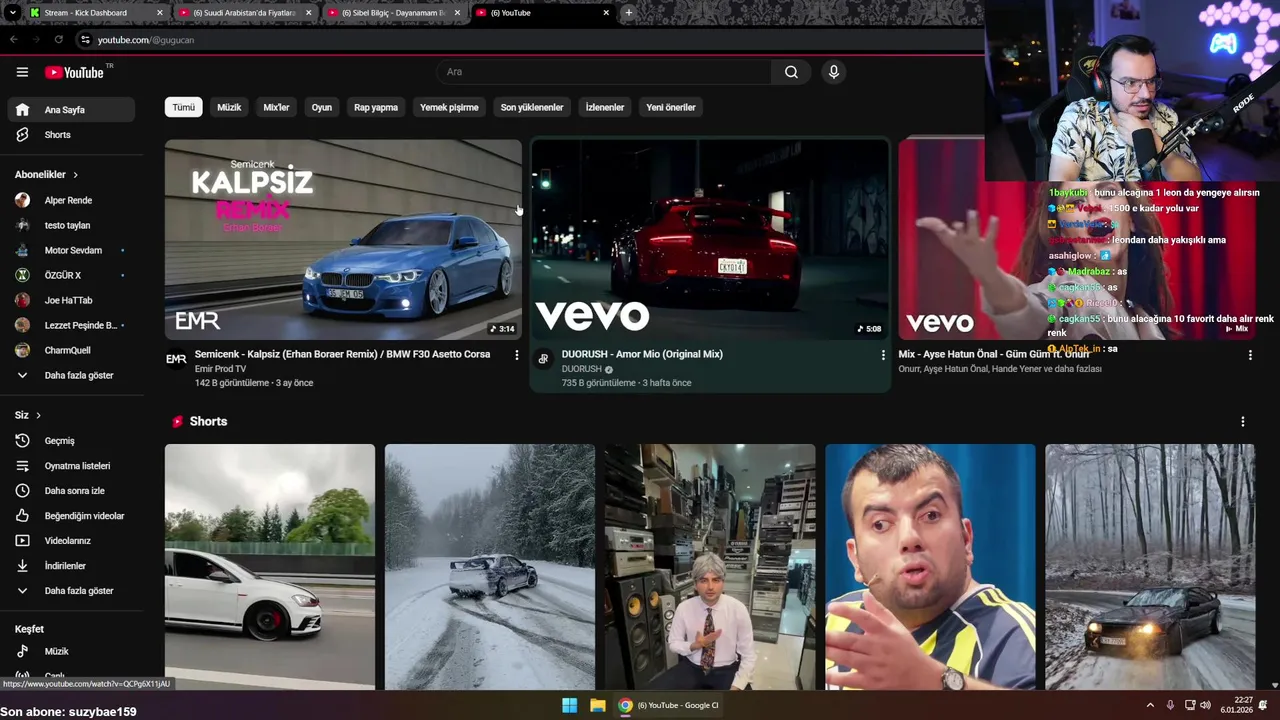This screenshot has height=720, width=1280.
Task: Open Motor Sevdam subscription channel
Action: (70, 251)
